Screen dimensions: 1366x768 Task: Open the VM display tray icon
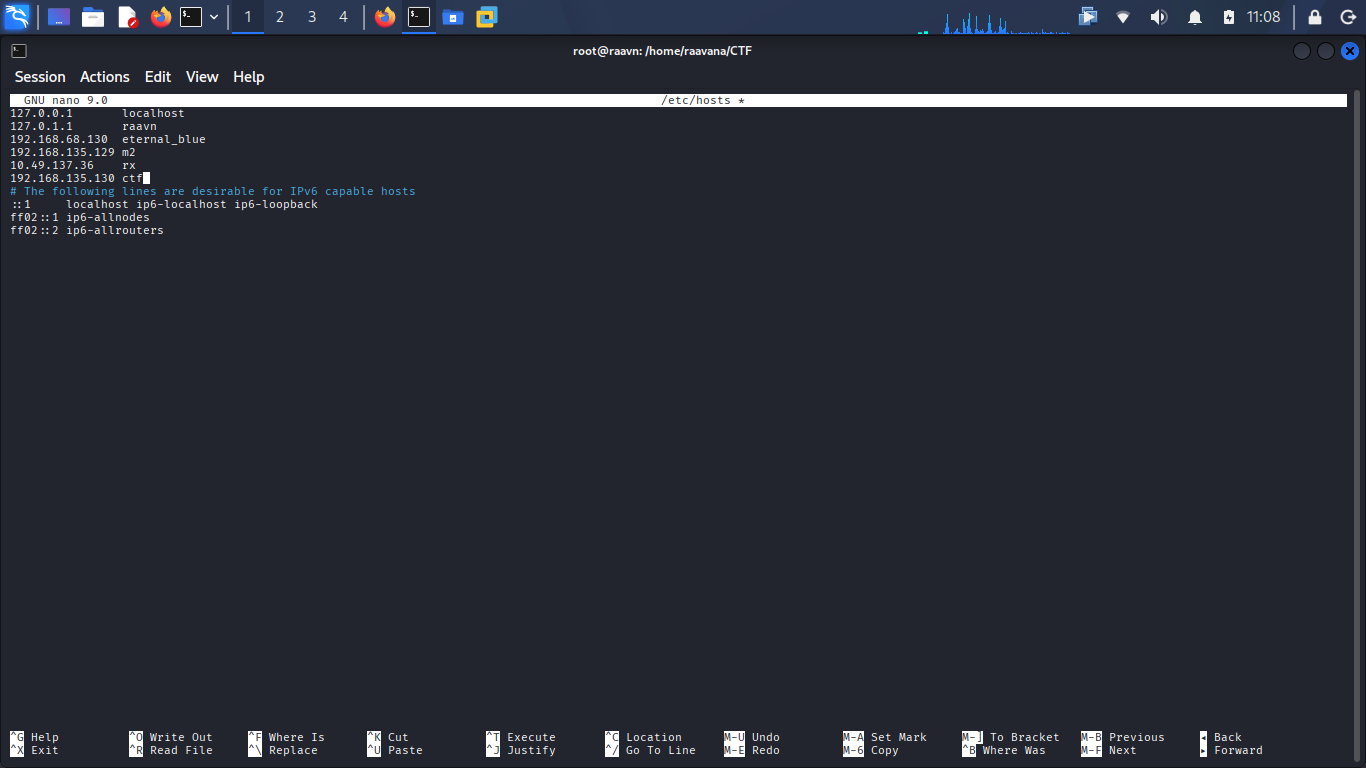coord(1088,17)
